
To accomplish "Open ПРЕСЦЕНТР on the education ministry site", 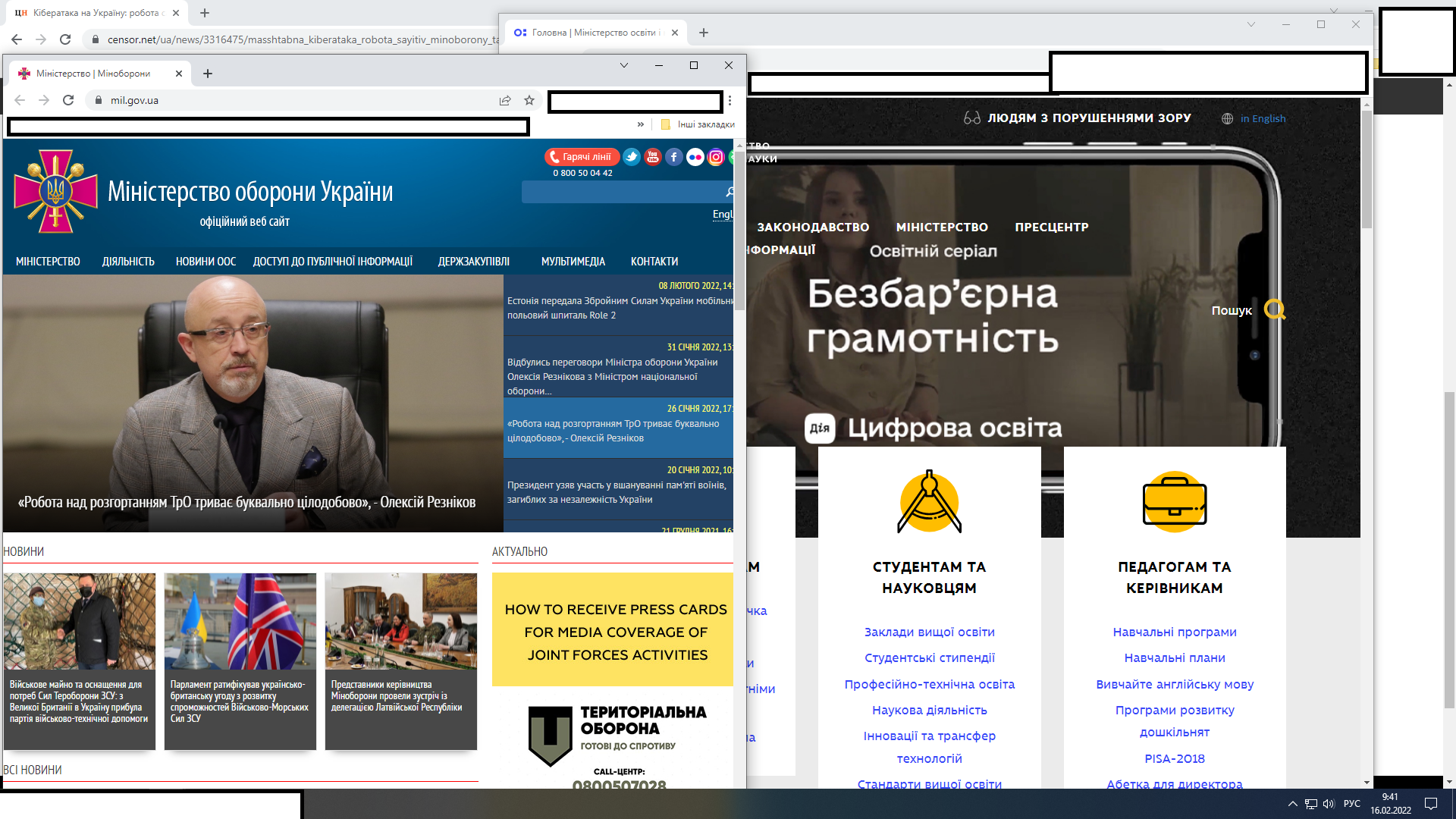I will click(x=1052, y=227).
